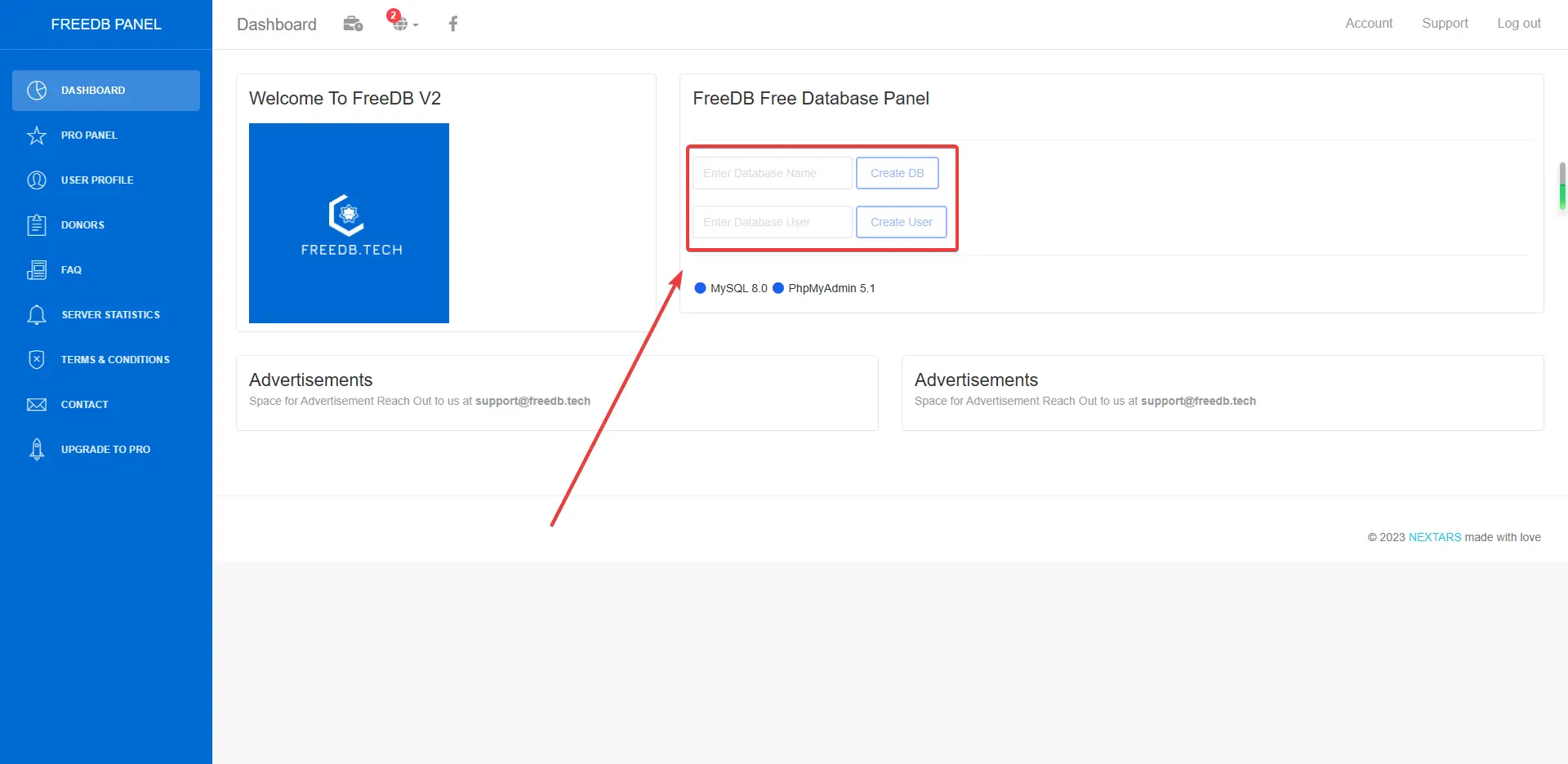The image size is (1568, 764).
Task: Click the Pro Panel star icon
Action: pyautogui.click(x=37, y=135)
